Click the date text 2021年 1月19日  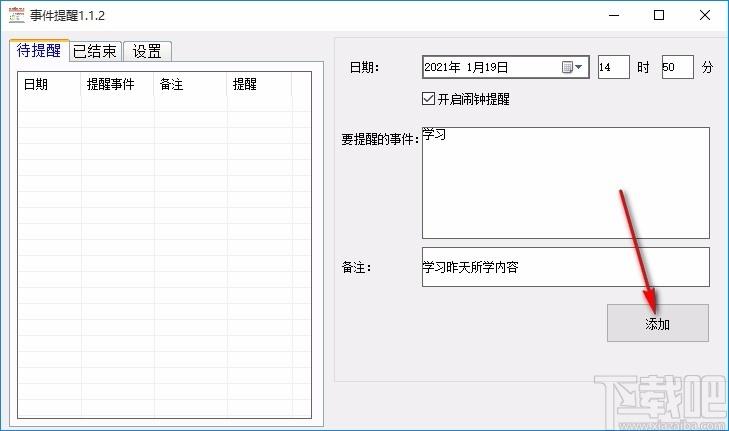pos(466,67)
